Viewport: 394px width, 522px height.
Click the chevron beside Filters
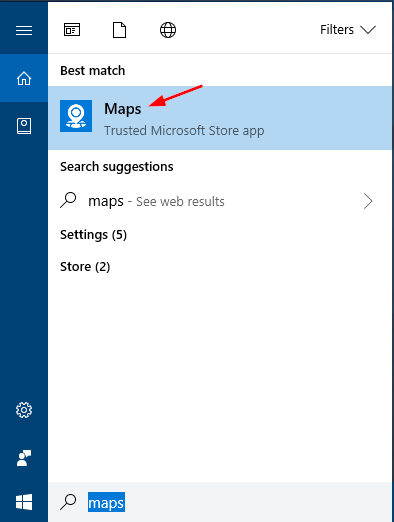368,30
